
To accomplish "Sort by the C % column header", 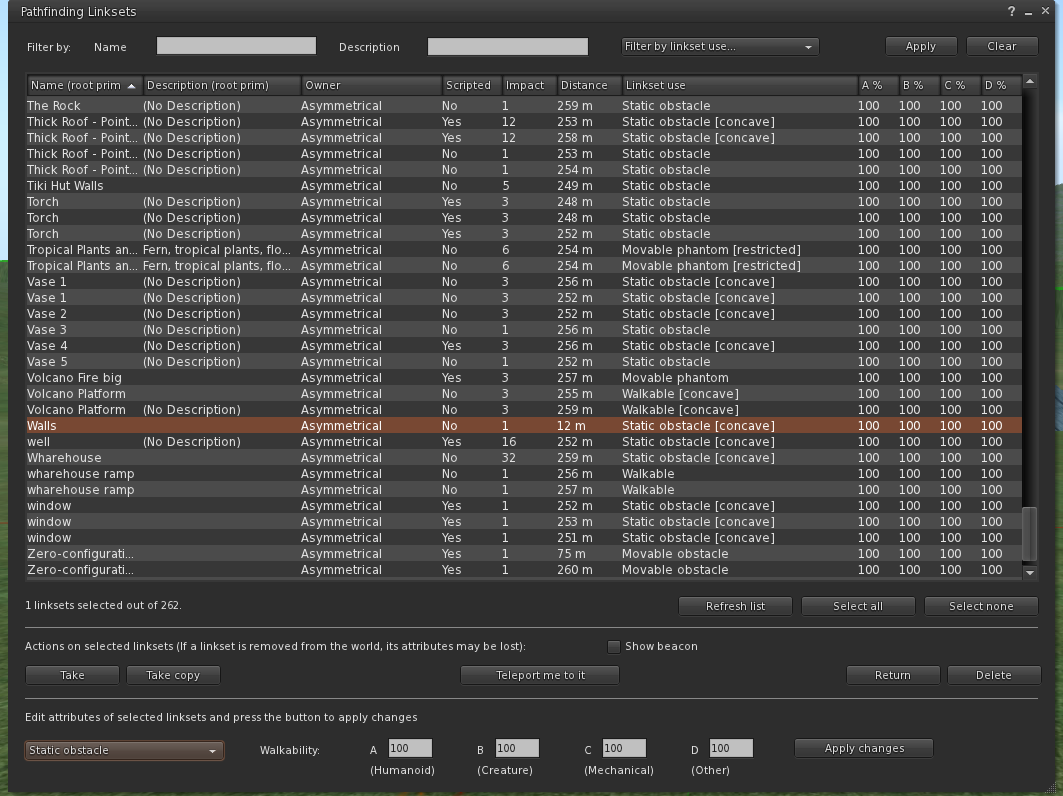I will pos(960,85).
